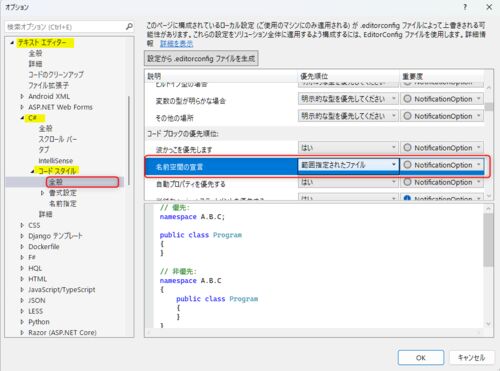The width and height of the screenshot is (500, 371).
Task: Open preference dropdown for その他の場所
Action: tap(348, 116)
